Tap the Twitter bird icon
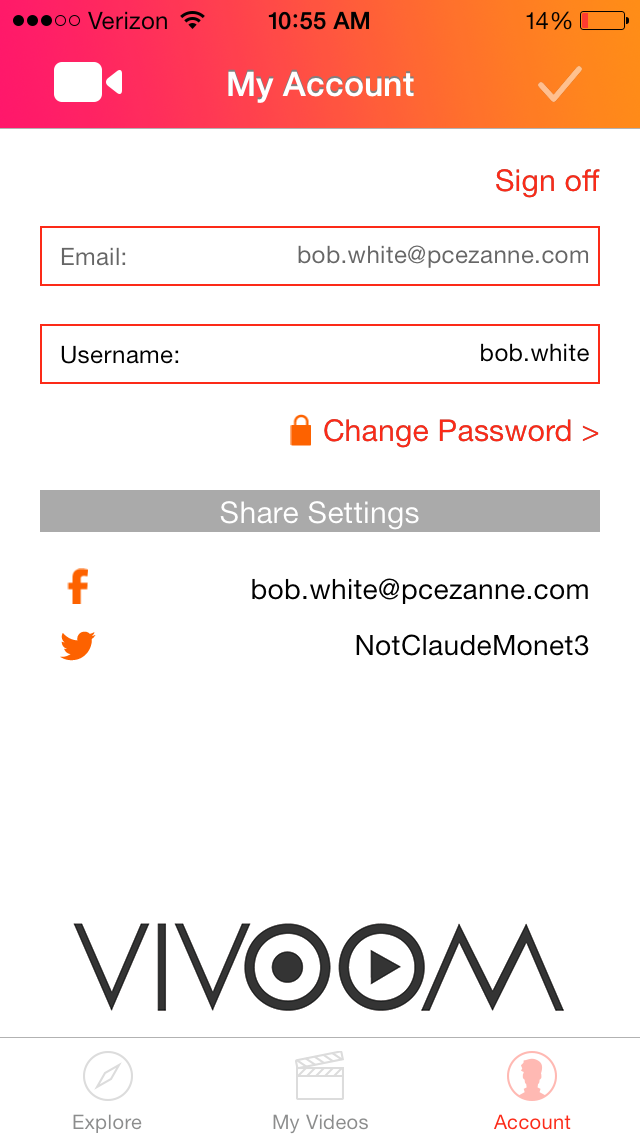Viewport: 640px width, 1136px height. coord(78,646)
